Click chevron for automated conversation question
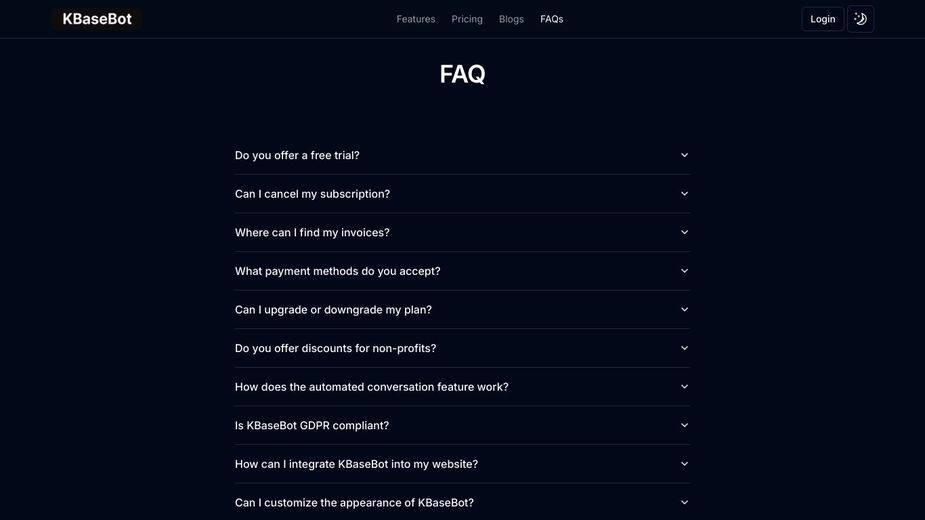The height and width of the screenshot is (520, 925). (x=684, y=387)
